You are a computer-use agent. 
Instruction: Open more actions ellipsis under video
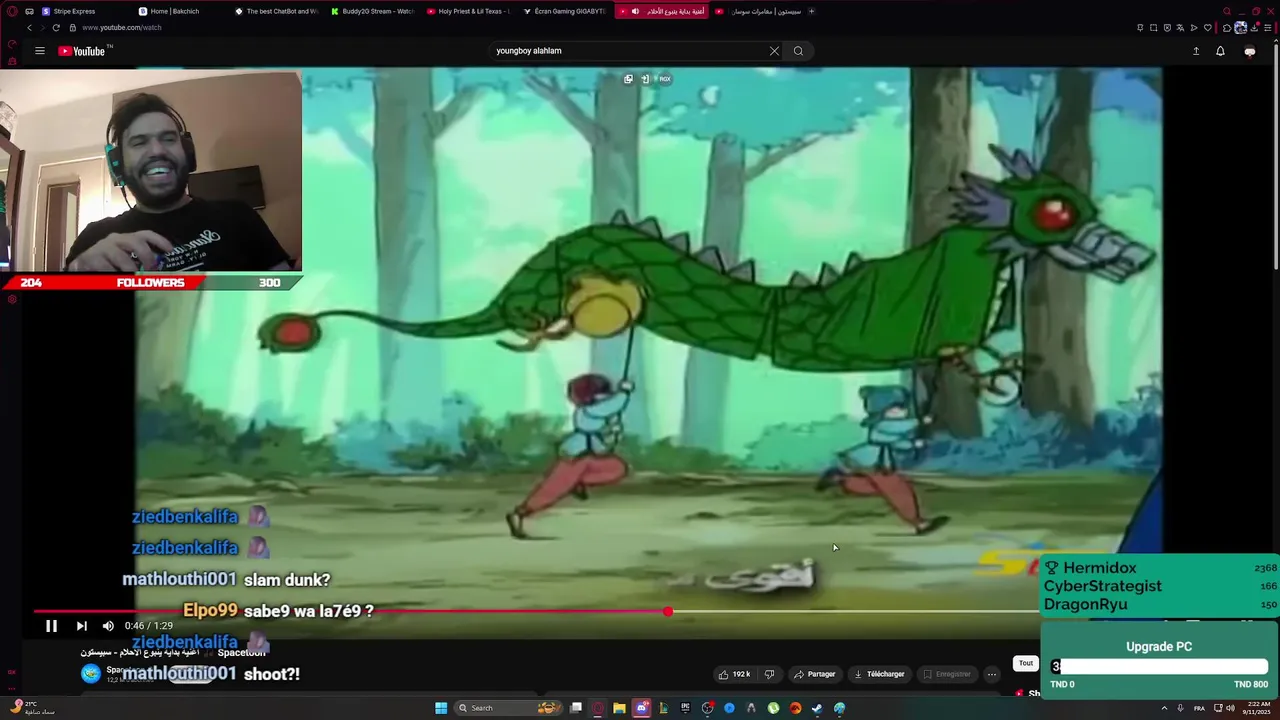click(992, 674)
